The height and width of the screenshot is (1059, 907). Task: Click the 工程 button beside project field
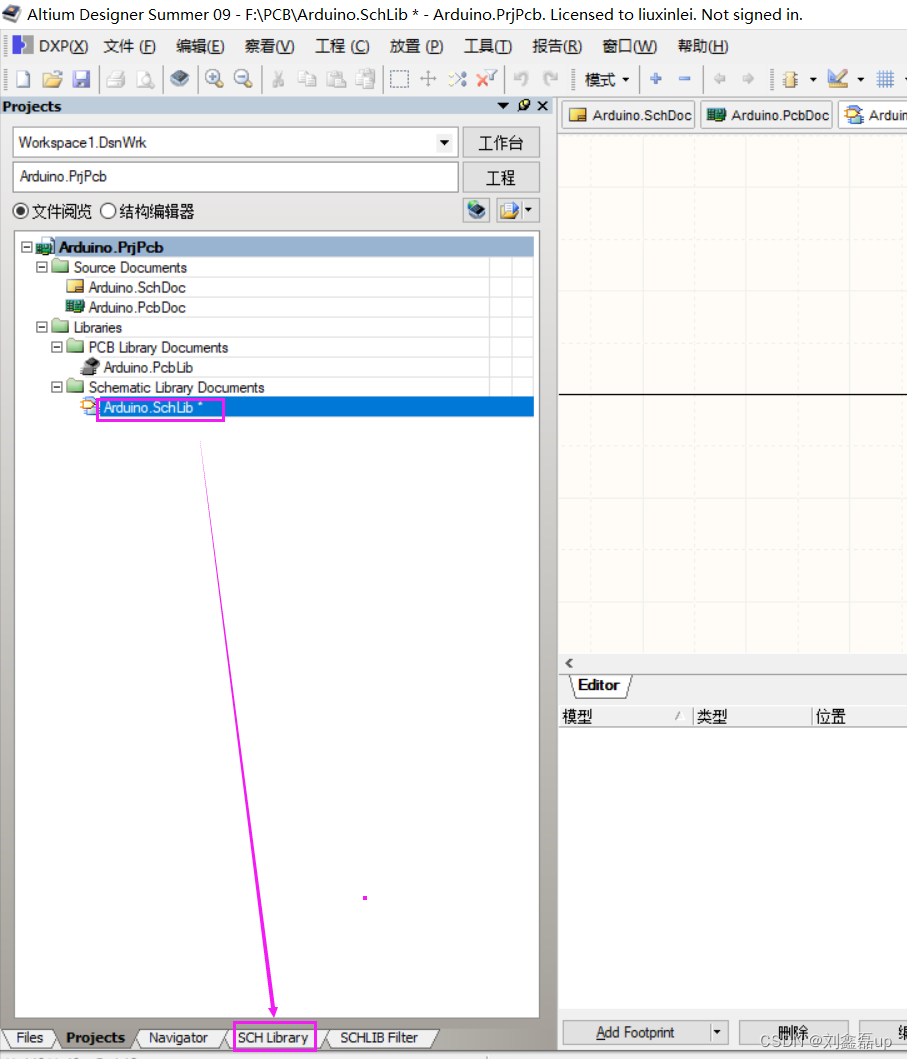(501, 177)
